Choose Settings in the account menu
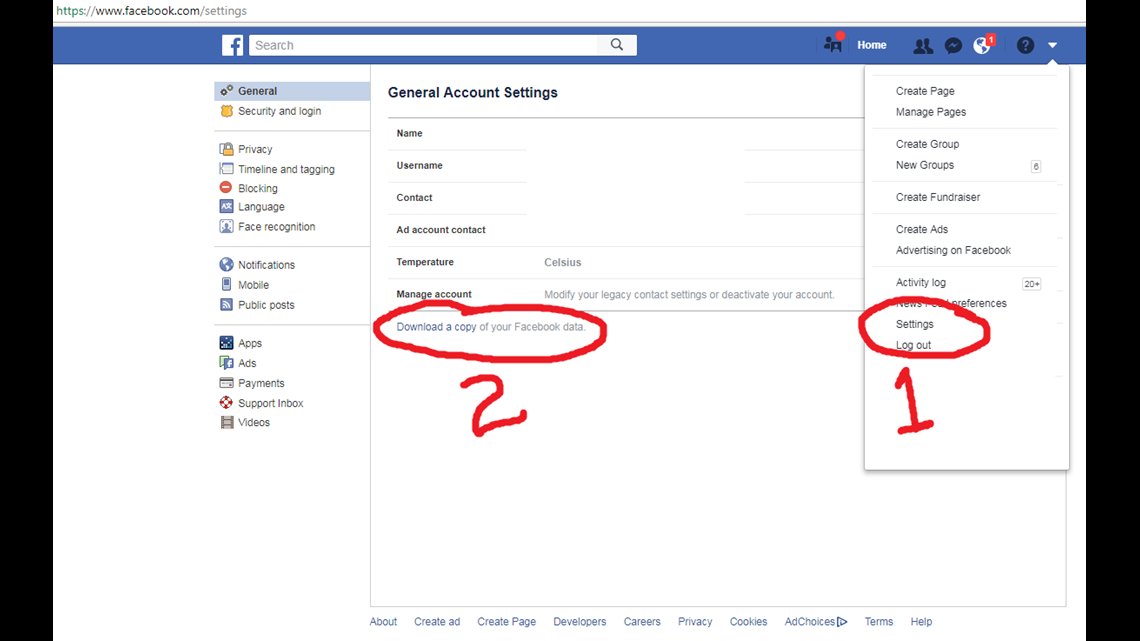This screenshot has width=1140, height=641. [x=915, y=324]
